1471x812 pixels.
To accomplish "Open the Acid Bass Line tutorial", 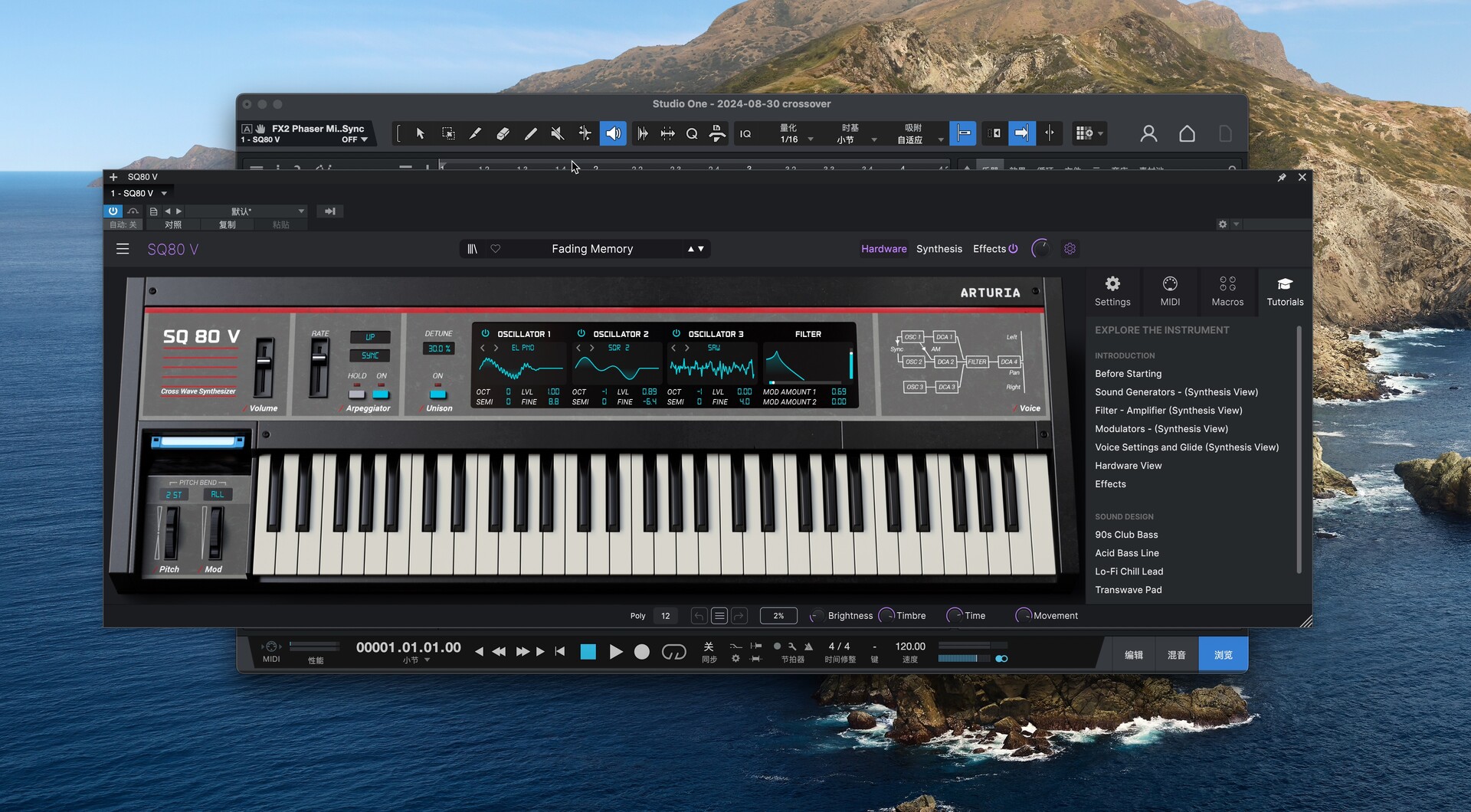I will tap(1126, 553).
